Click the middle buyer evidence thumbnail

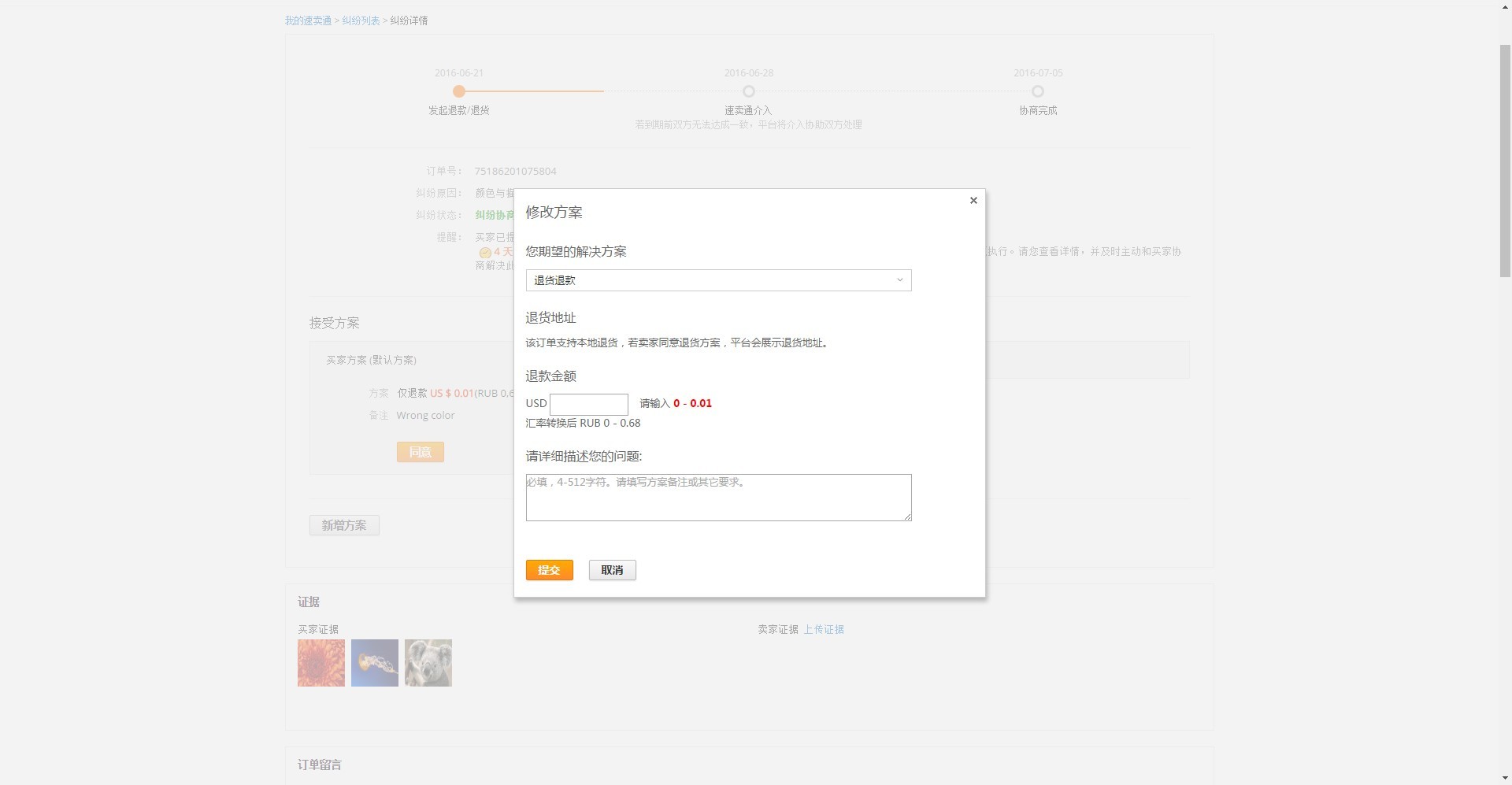pos(374,662)
